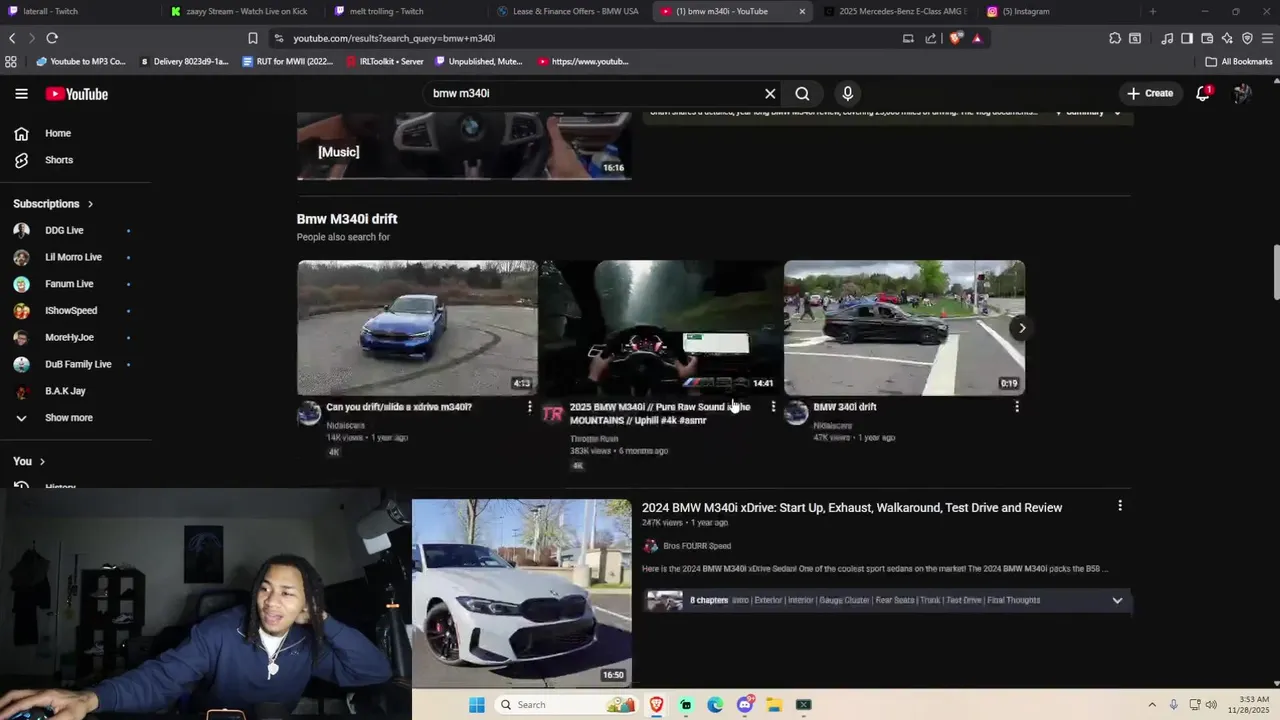Expand the You section
The image size is (1280, 720).
(29, 461)
